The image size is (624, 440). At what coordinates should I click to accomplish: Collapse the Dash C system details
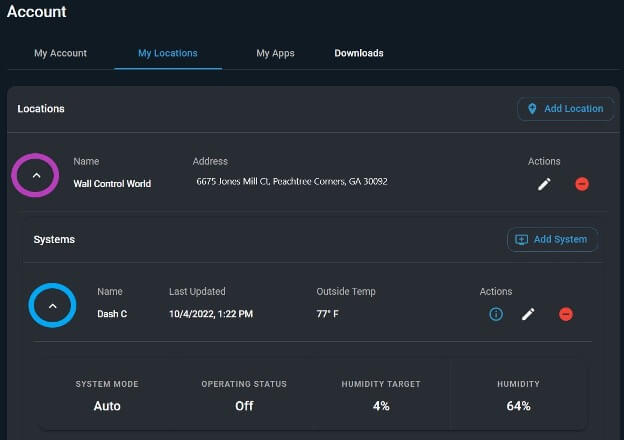pos(53,306)
